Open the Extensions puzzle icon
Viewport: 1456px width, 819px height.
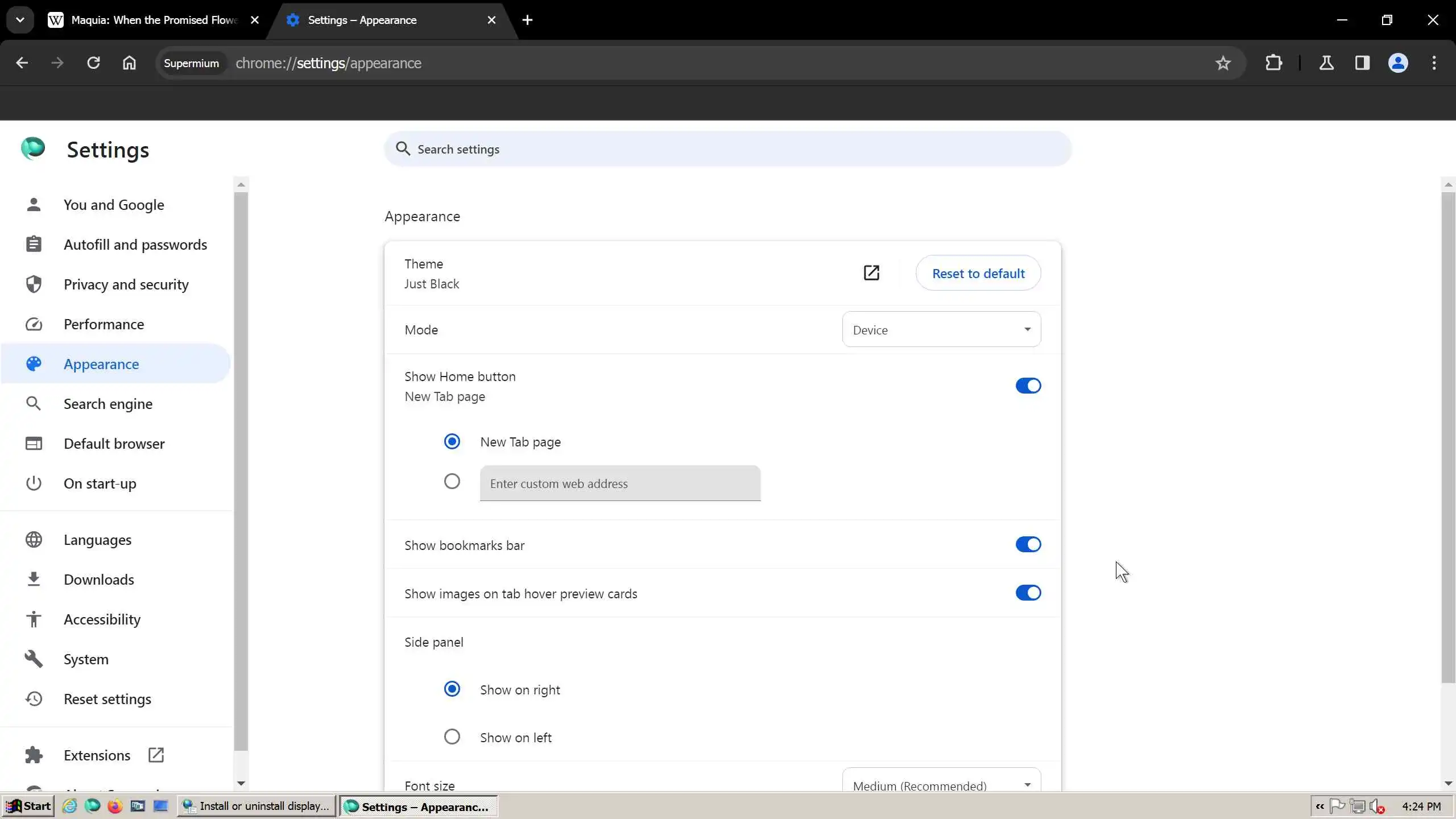[1273, 63]
